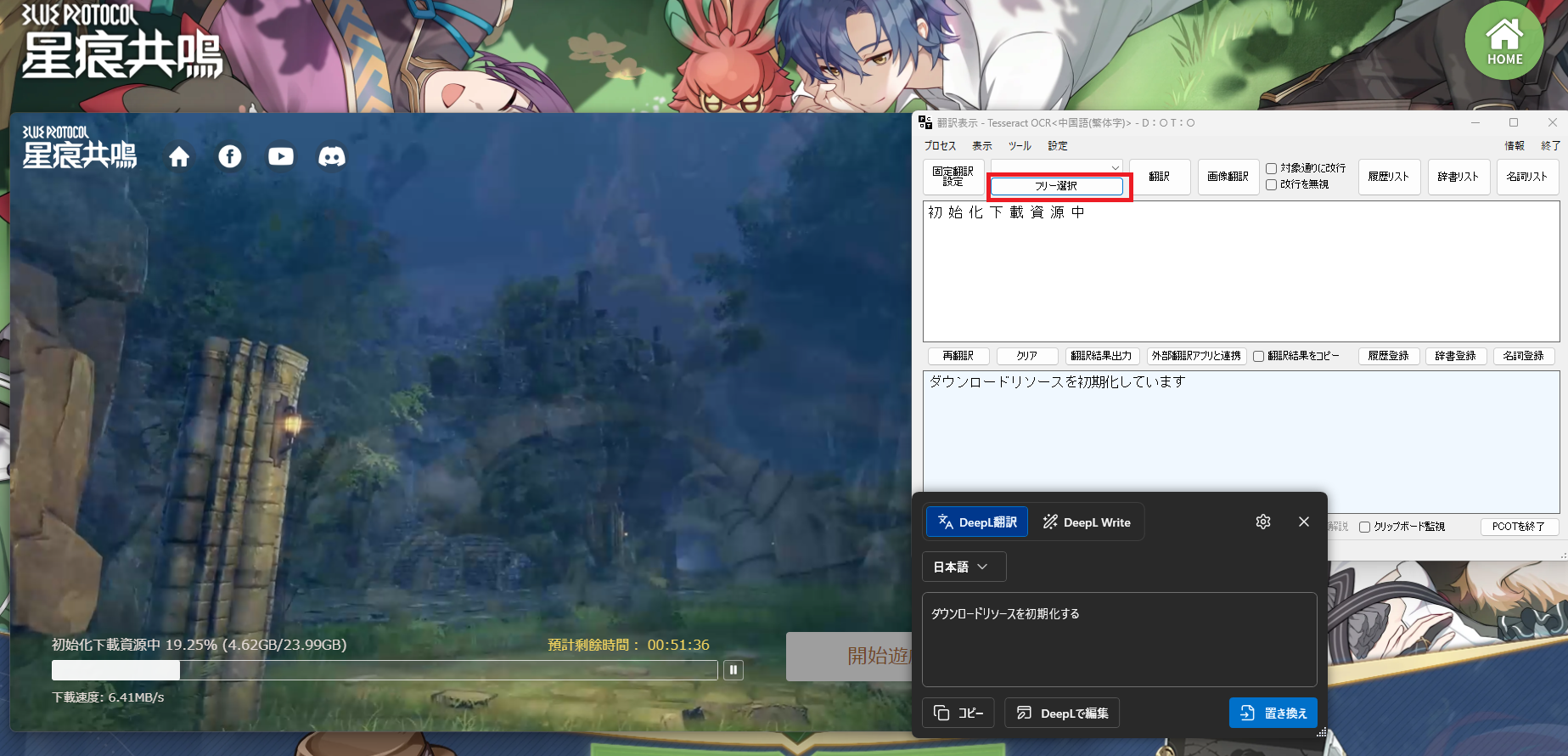This screenshot has width=1568, height=756.
Task: Open the Facebook page icon
Action: point(230,157)
